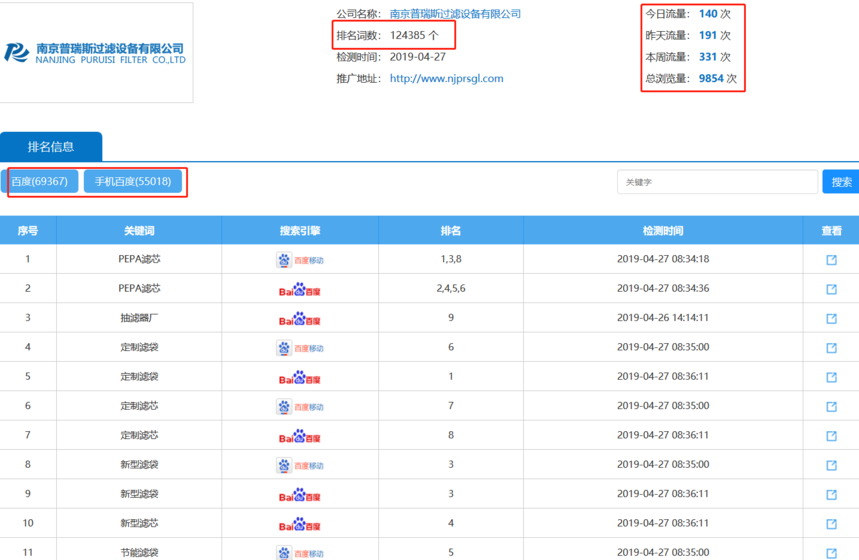Viewport: 859px width, 560px height.
Task: Click the 检测时间 date 2019-04-27
Action: click(x=418, y=57)
